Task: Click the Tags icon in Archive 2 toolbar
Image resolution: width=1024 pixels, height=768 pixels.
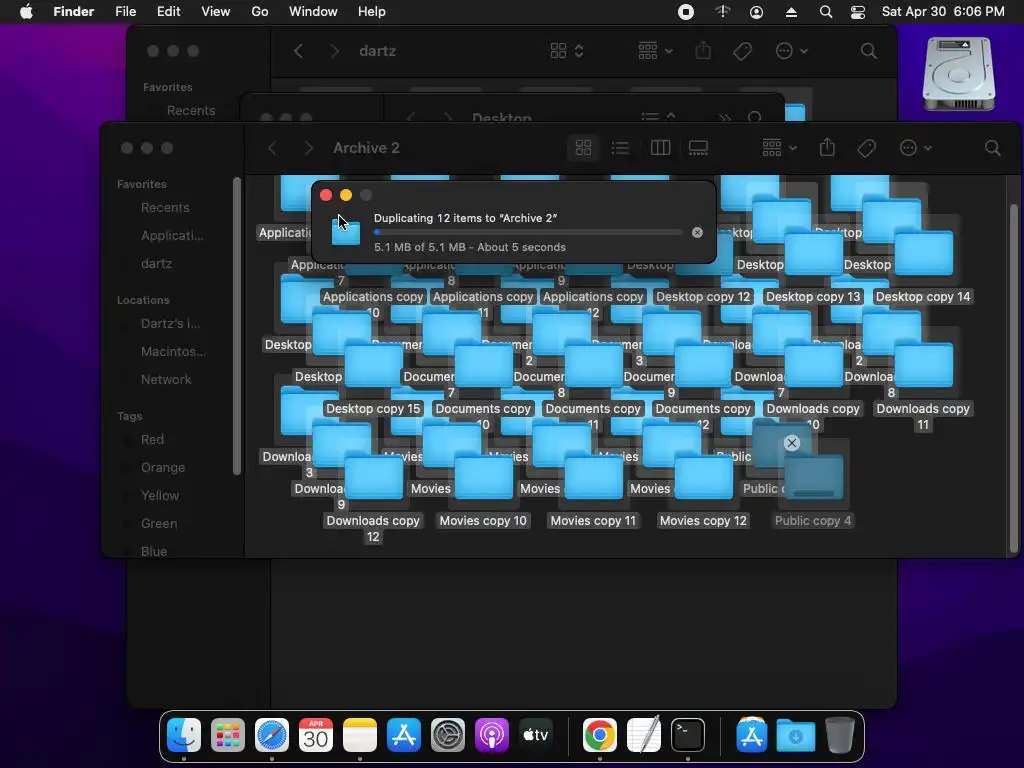Action: point(867,148)
